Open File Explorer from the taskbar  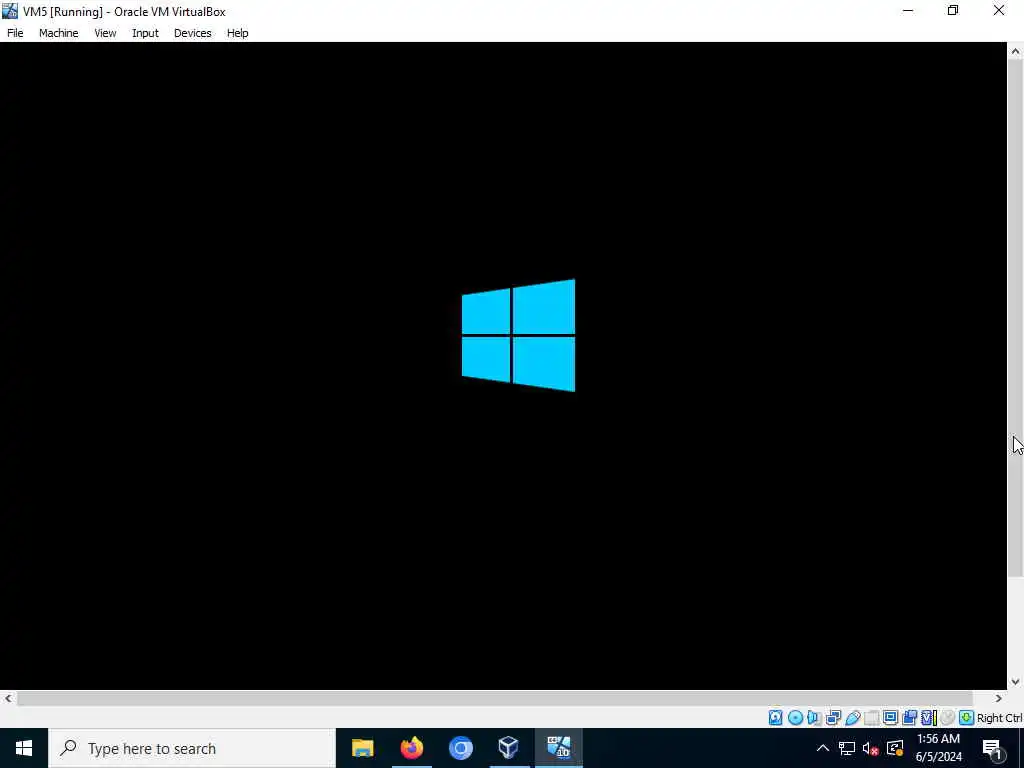pyautogui.click(x=362, y=748)
